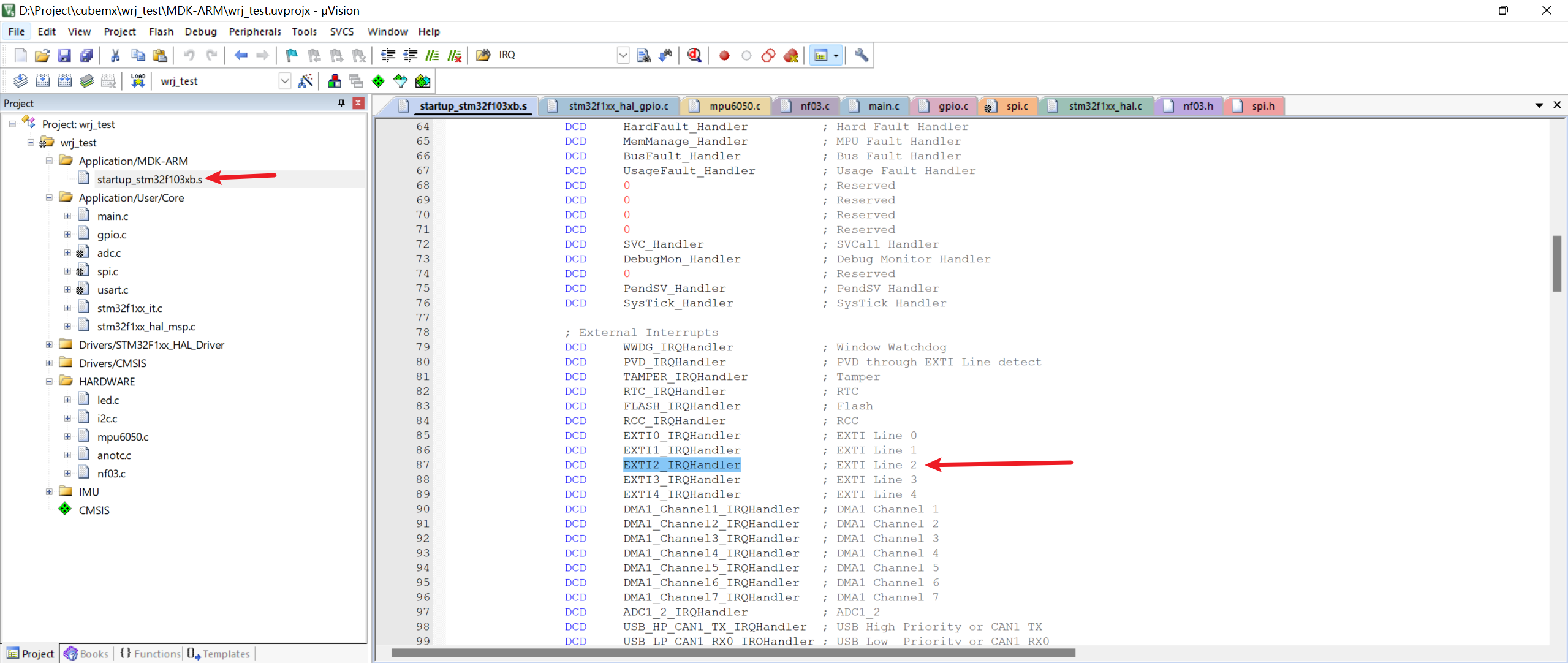Switch to the stm32f1xx_hal_gpio.c tab
Viewport: 1568px width, 663px height.
coord(609,106)
